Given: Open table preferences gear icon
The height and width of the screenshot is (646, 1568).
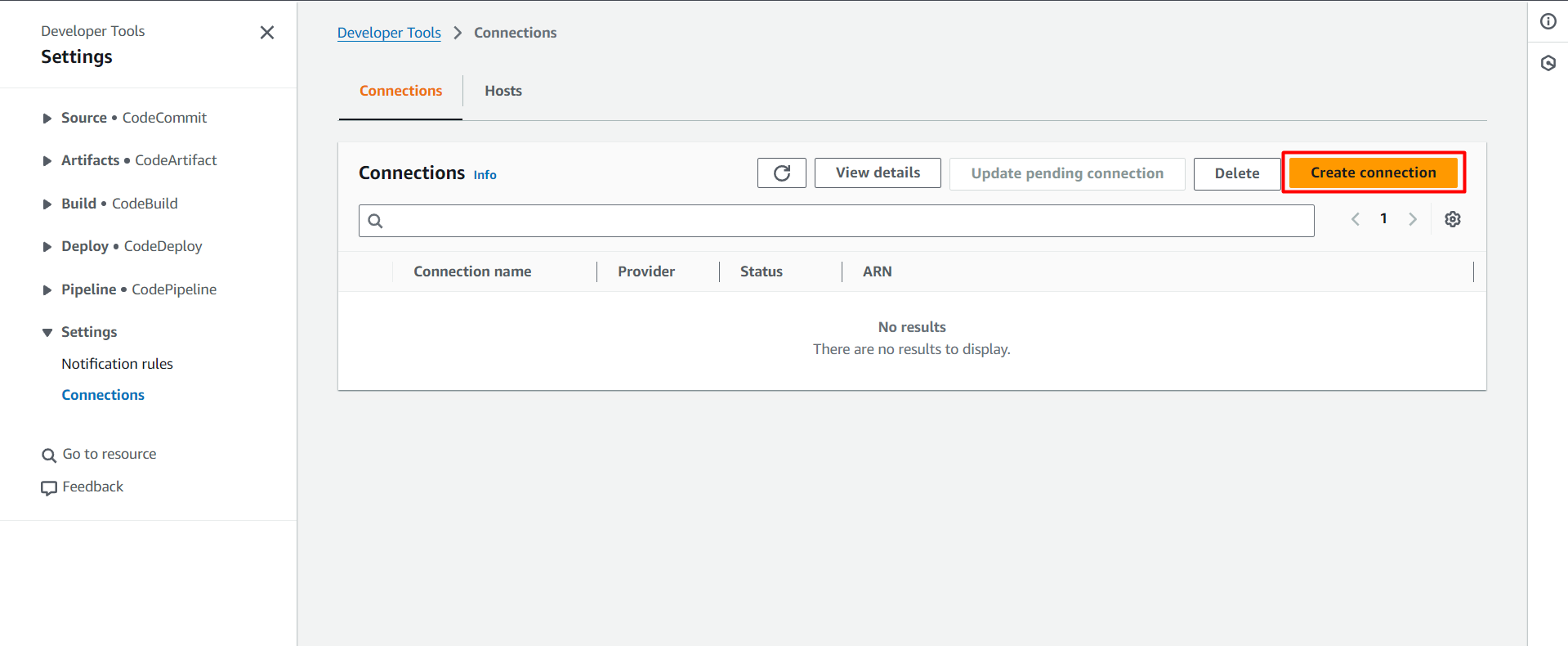Looking at the screenshot, I should coord(1452,219).
